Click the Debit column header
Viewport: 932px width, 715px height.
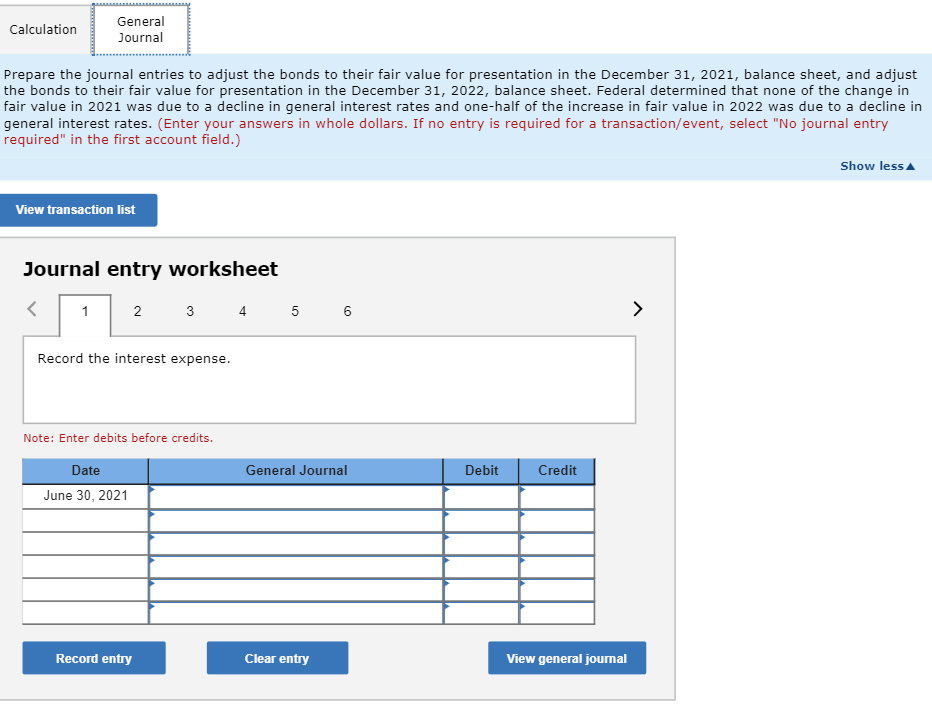click(x=481, y=471)
